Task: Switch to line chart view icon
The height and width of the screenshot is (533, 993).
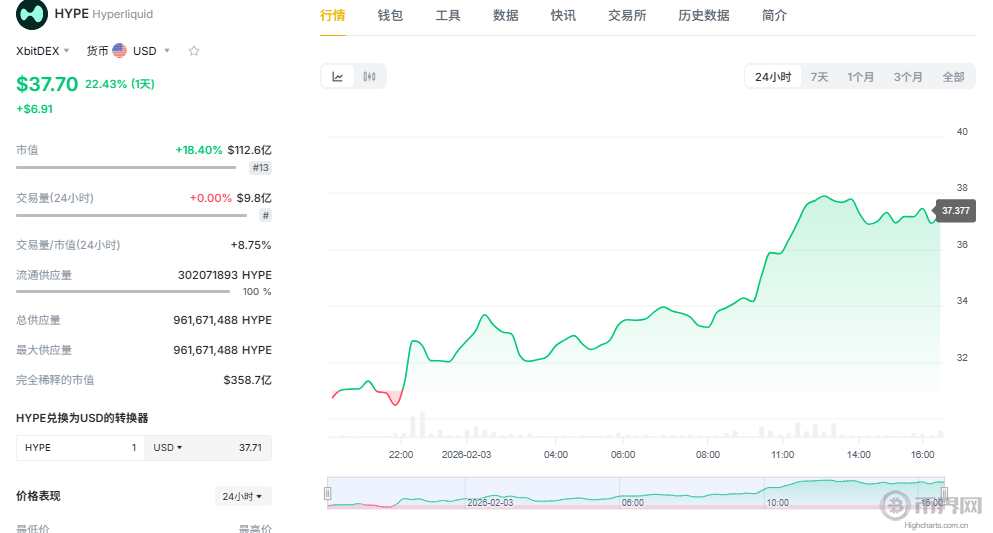Action: point(338,77)
